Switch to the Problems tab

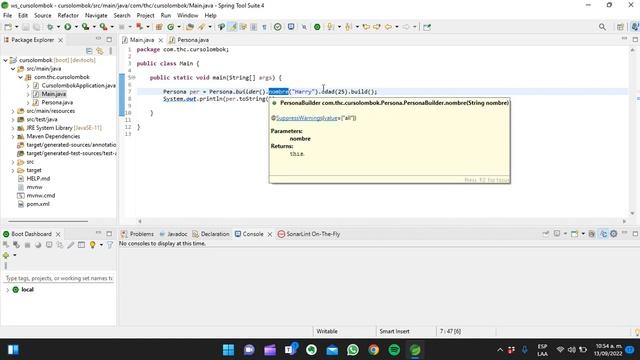(138, 234)
